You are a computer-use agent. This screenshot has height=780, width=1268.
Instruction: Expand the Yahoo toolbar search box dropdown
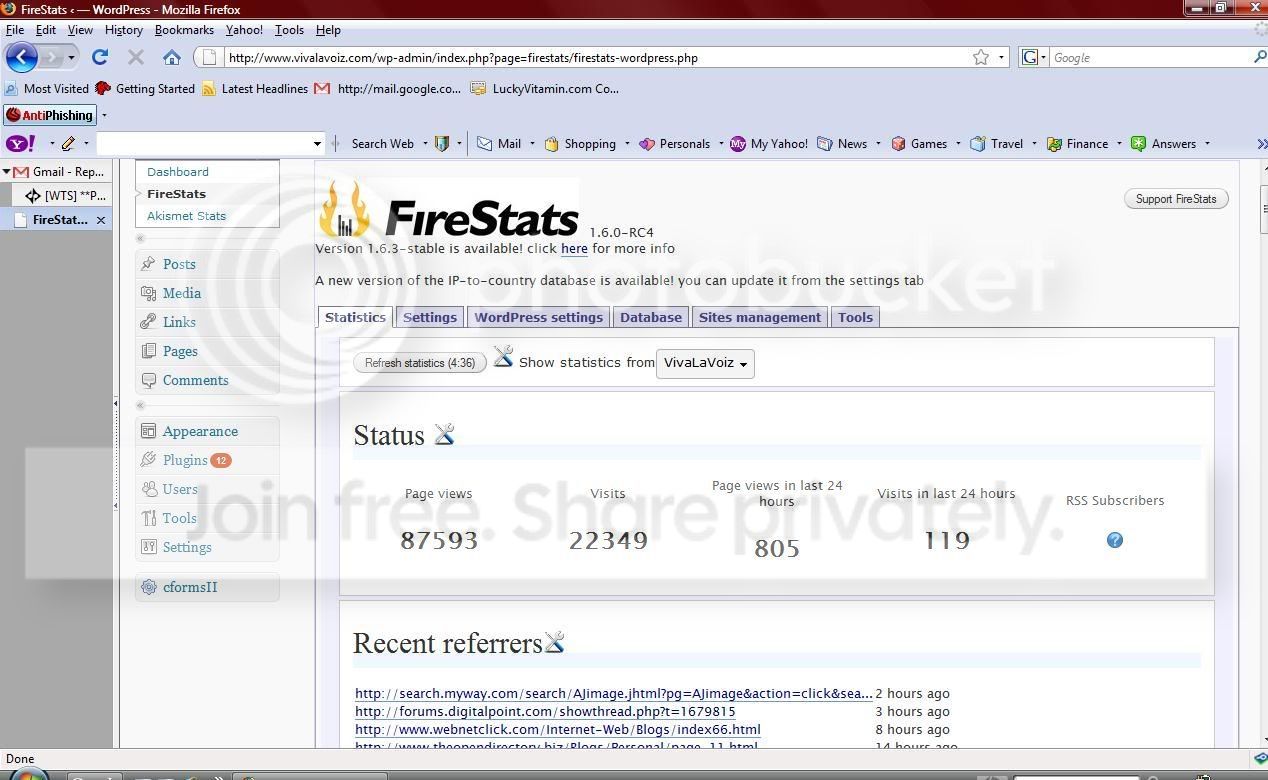pyautogui.click(x=317, y=144)
